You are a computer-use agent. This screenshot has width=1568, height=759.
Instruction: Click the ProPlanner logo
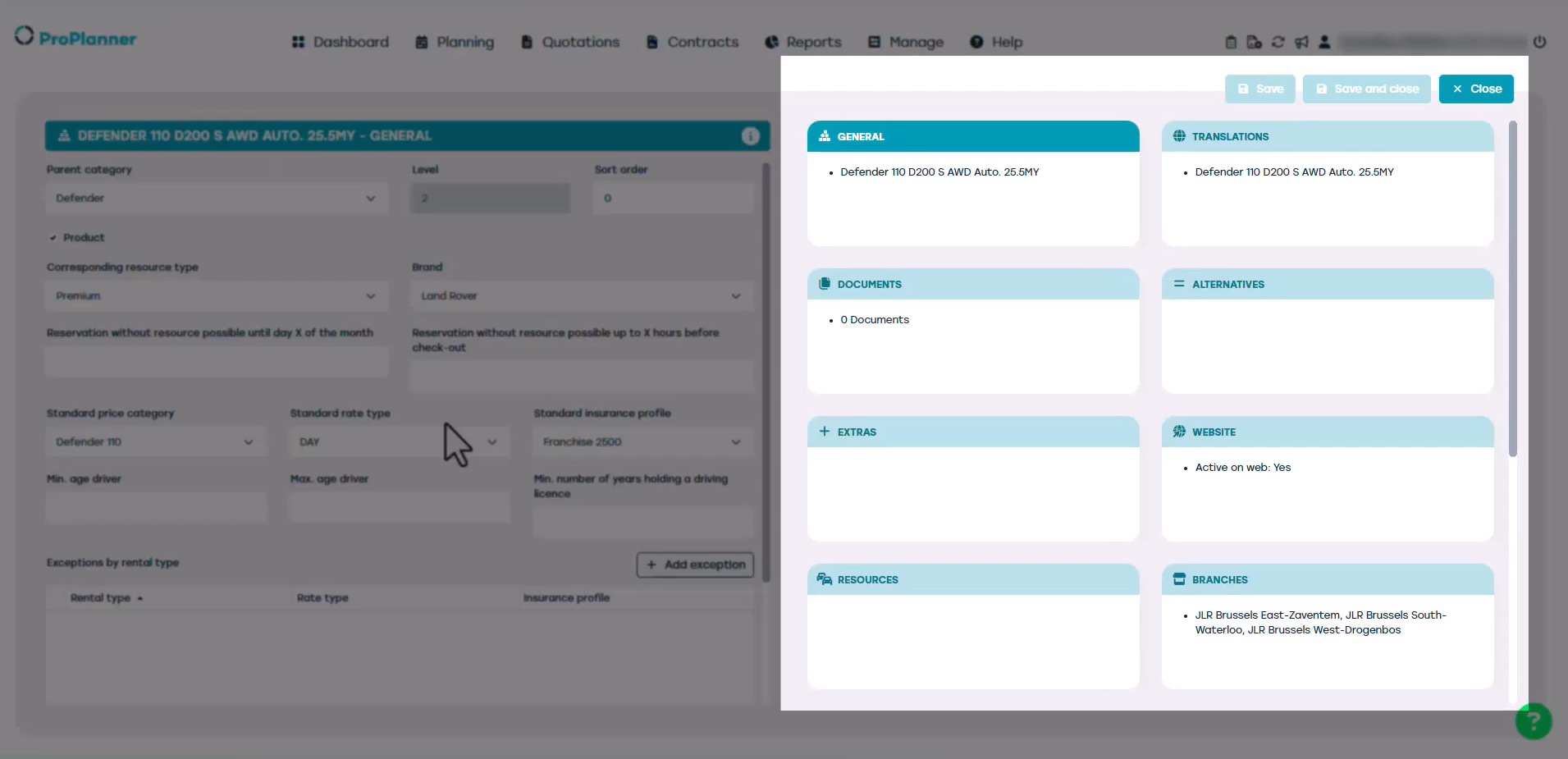pyautogui.click(x=75, y=38)
